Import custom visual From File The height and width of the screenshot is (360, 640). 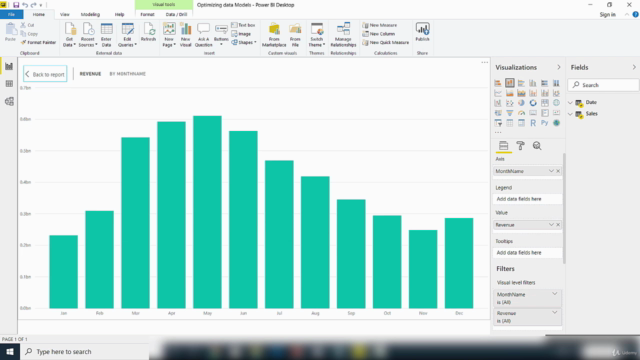[295, 34]
